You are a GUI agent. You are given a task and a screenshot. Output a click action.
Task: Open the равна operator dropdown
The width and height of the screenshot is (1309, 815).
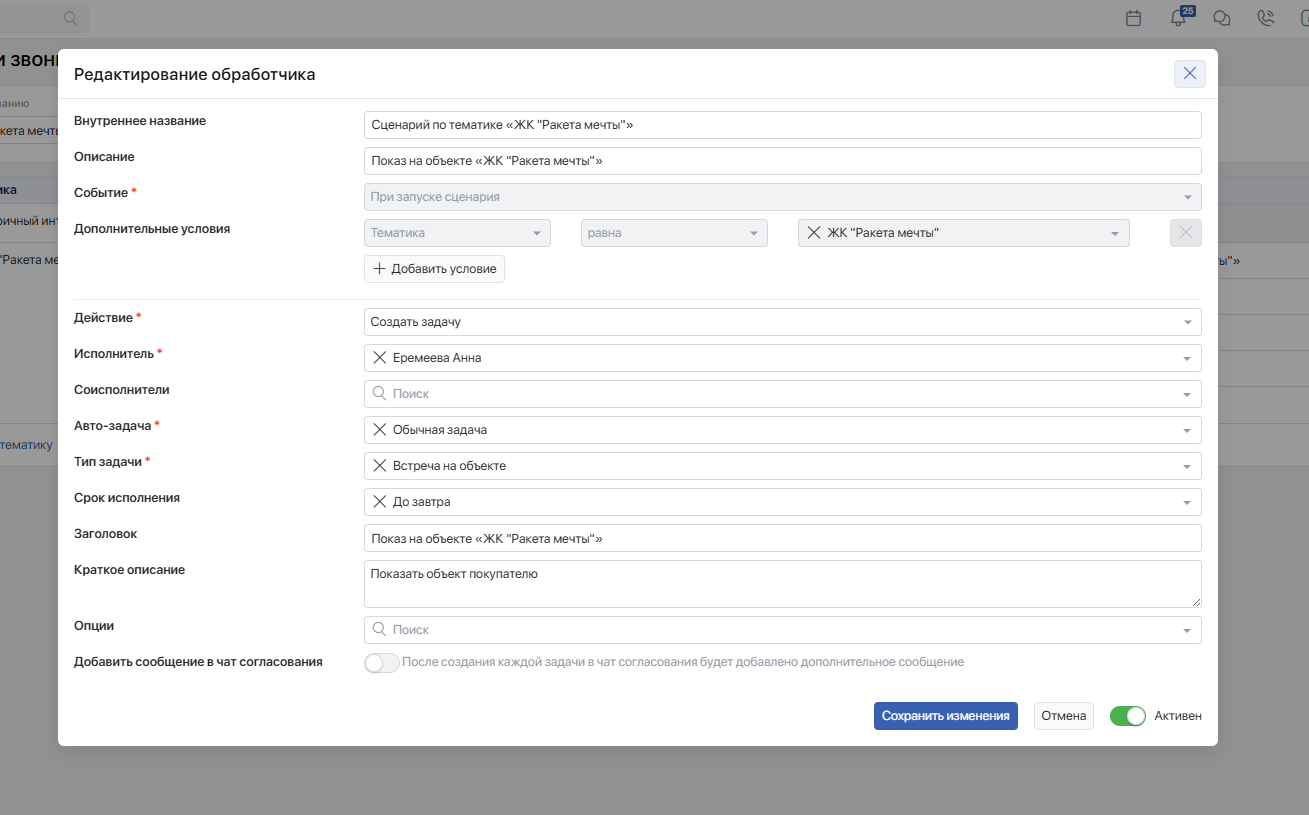pos(674,233)
